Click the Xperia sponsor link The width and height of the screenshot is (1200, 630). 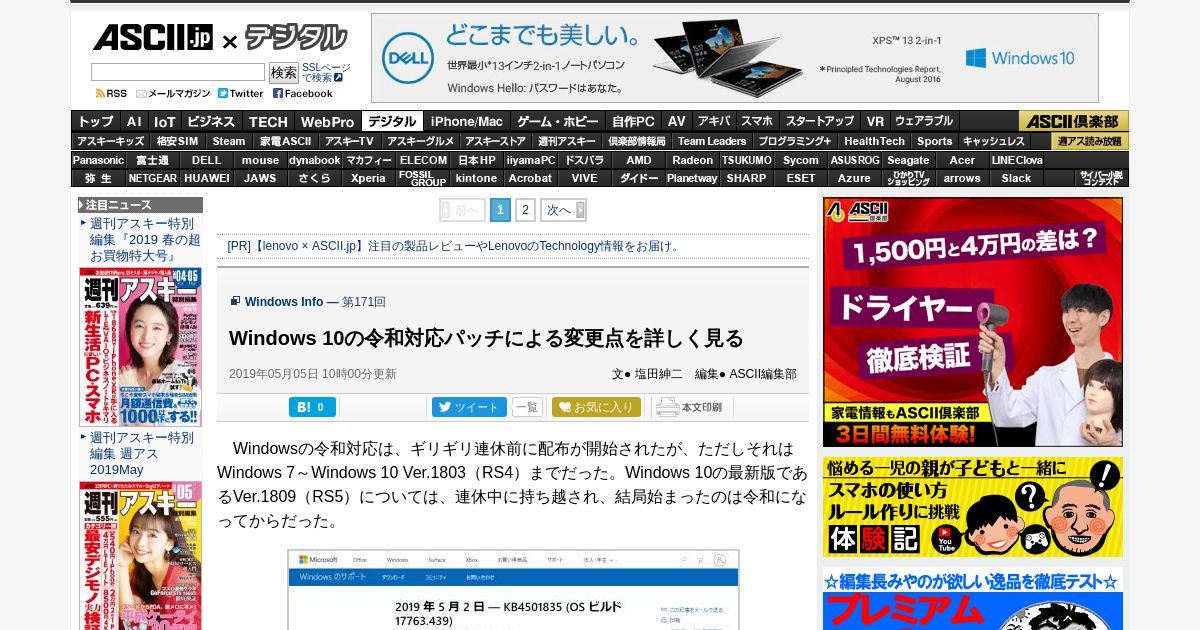(369, 178)
